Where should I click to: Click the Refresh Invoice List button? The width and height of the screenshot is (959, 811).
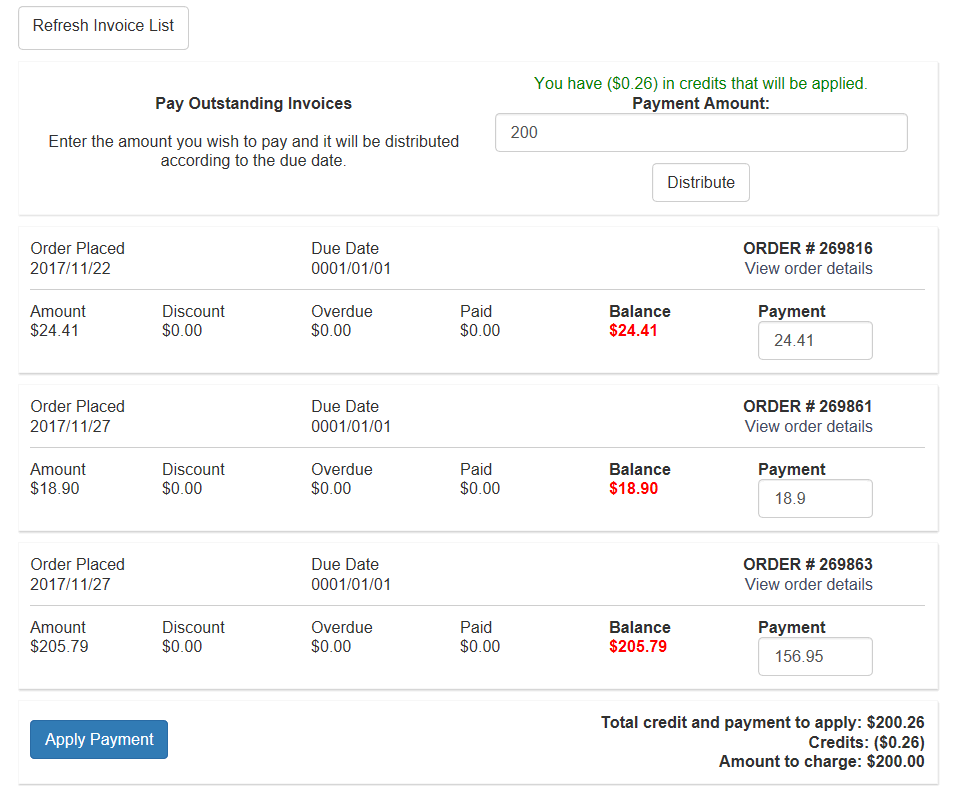(x=103, y=27)
